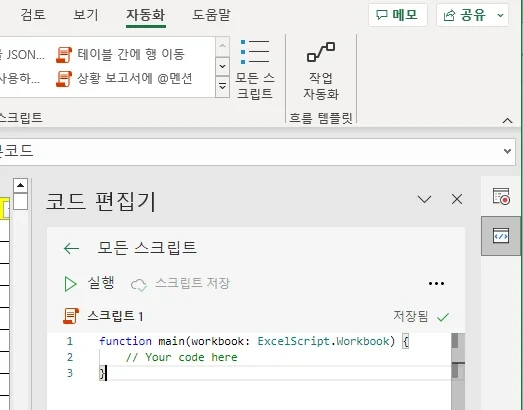Click the formula bar input field
The height and width of the screenshot is (410, 523).
tap(250, 151)
